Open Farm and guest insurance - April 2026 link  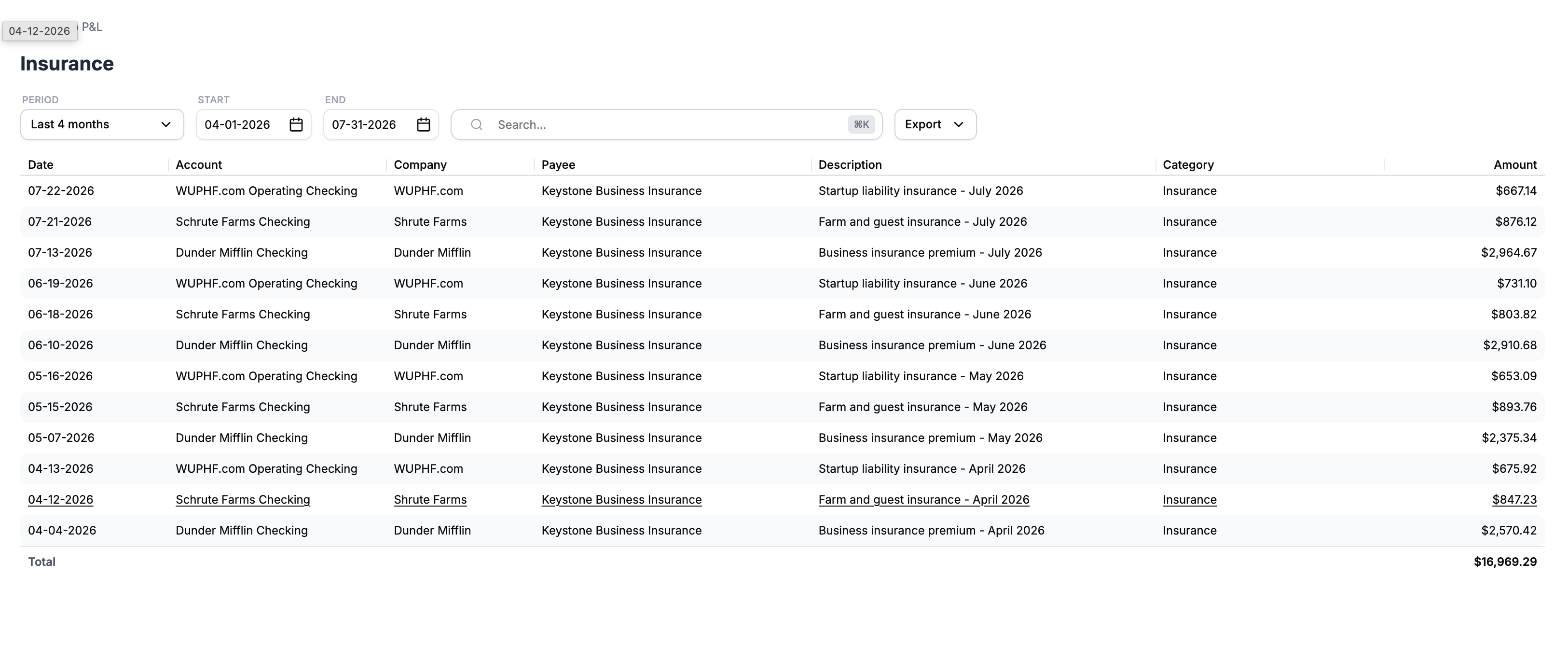click(924, 500)
